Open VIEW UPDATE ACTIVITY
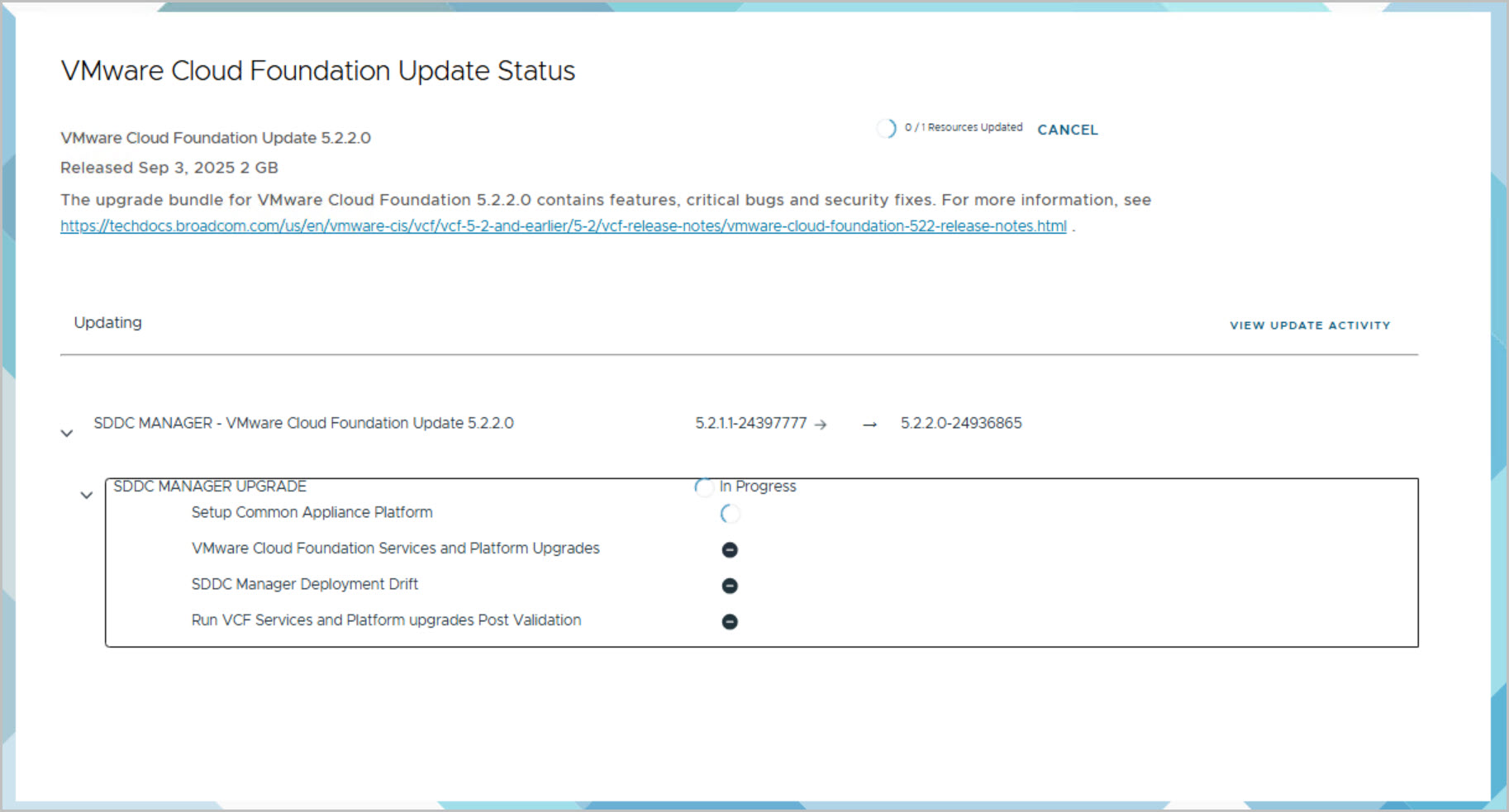This screenshot has height=812, width=1509. click(x=1309, y=325)
